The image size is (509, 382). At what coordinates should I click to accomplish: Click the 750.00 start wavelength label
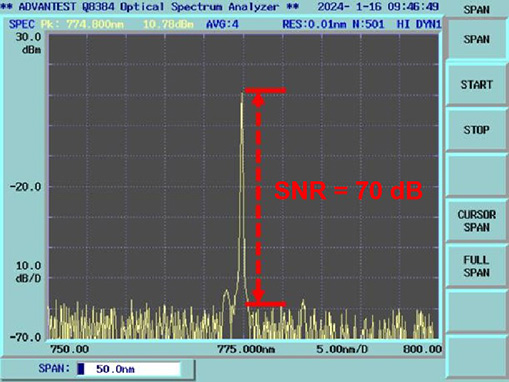(69, 349)
